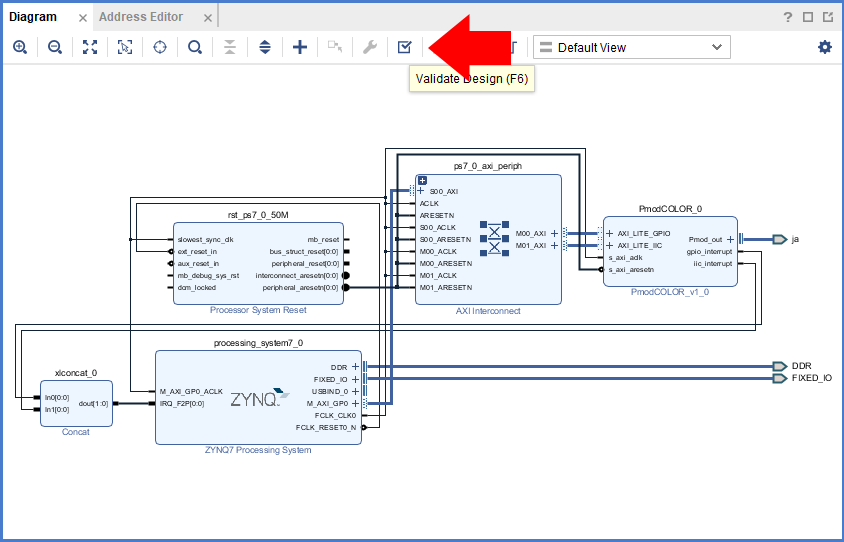Select the PmodCOLOR_0 block title

[x=670, y=209]
